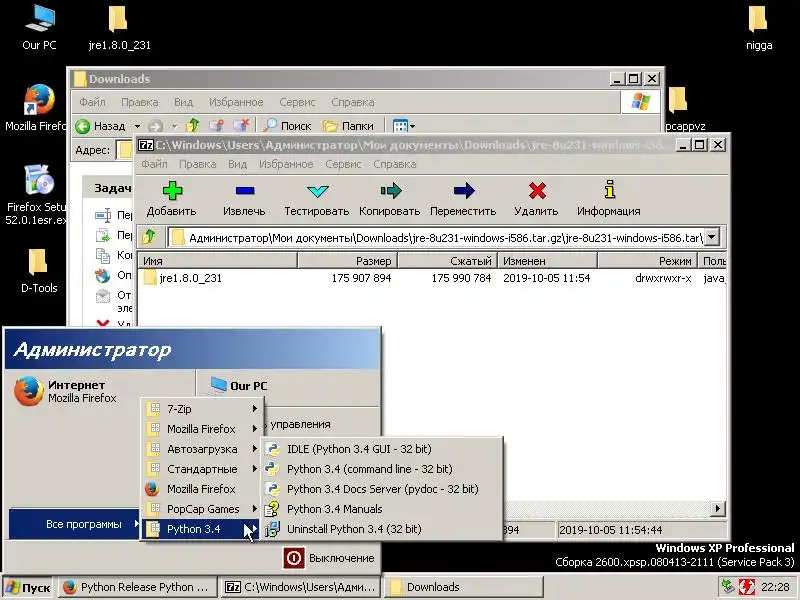Sort by Режим column header
Screen dimensions: 800x600
coord(647,261)
